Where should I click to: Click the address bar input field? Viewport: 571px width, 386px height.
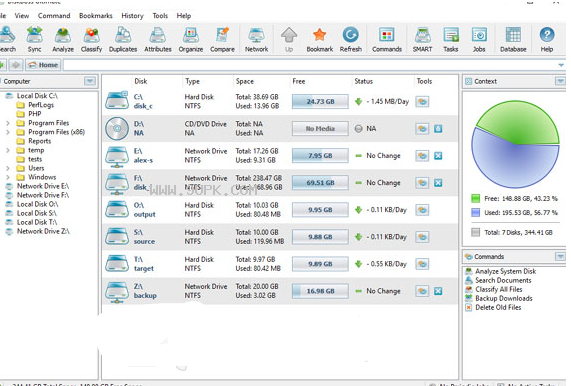[x=310, y=65]
